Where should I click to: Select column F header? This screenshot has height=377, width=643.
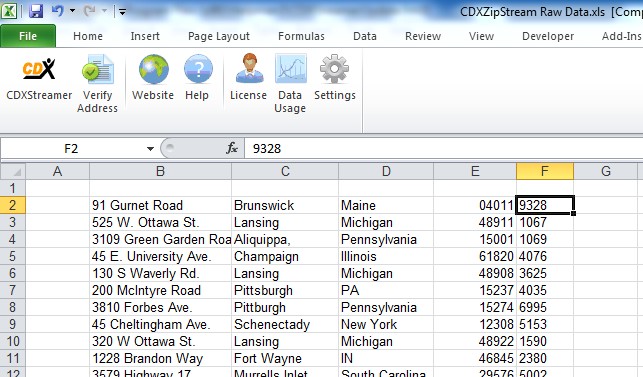pos(545,171)
